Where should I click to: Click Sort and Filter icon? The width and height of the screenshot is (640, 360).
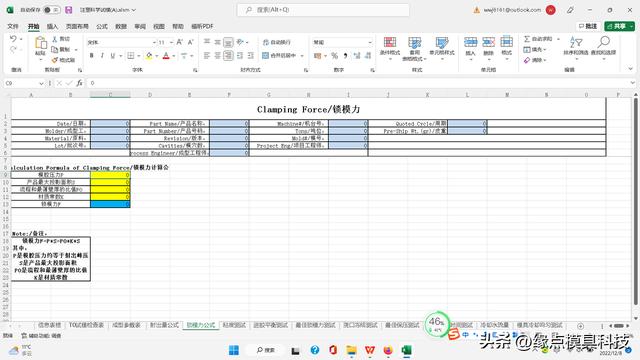coord(576,42)
